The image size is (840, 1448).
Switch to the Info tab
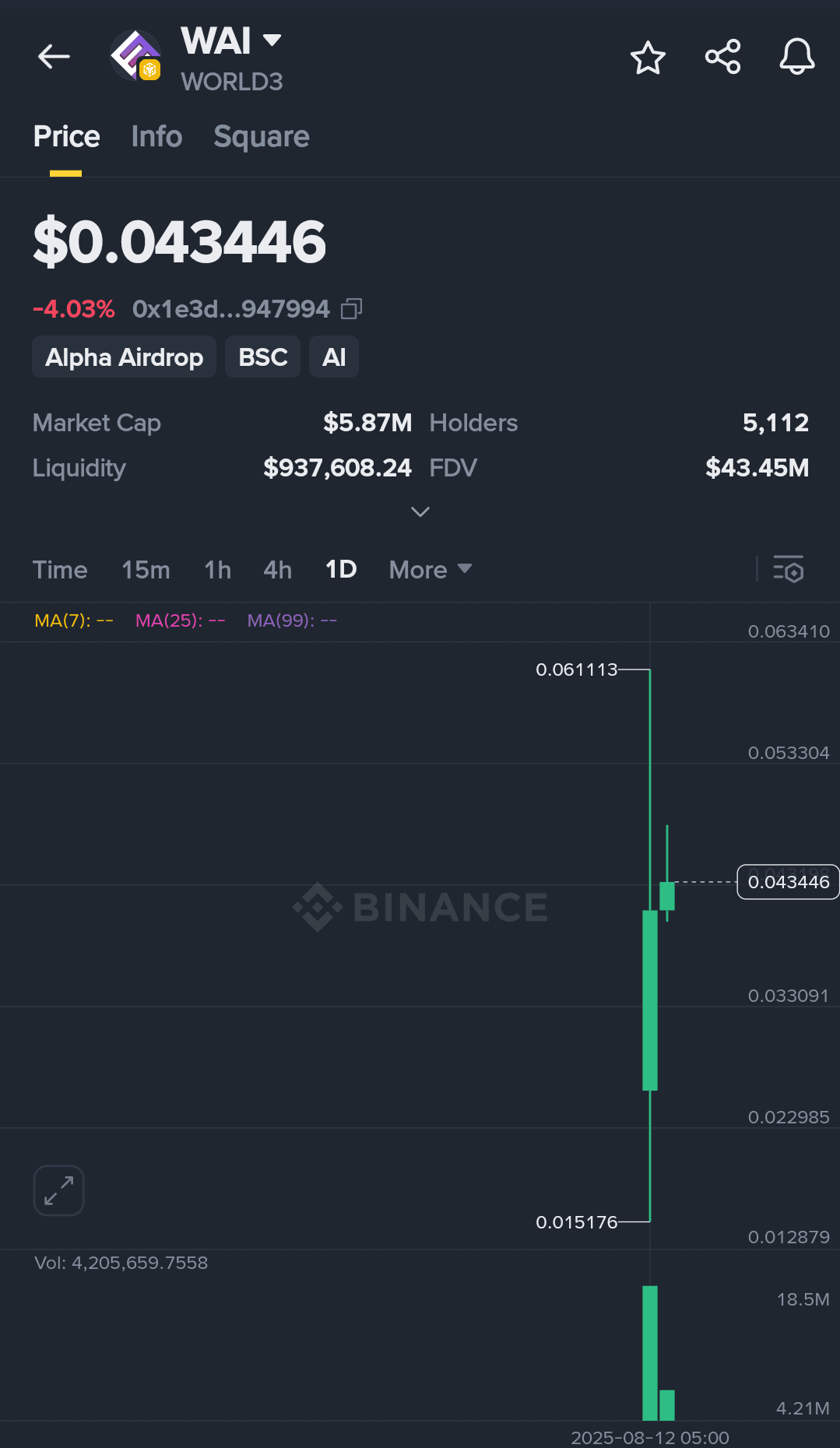pos(156,137)
